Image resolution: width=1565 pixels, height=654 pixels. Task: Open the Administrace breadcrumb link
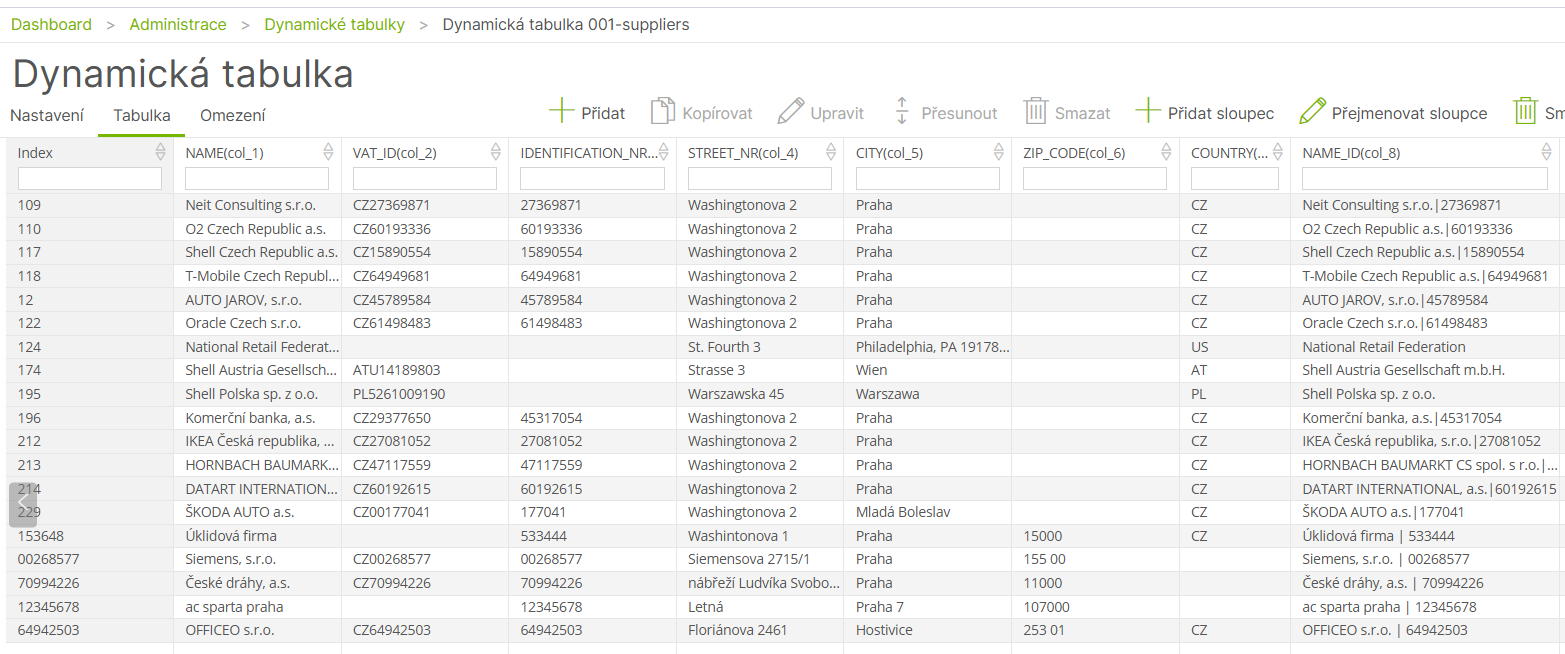coord(178,24)
